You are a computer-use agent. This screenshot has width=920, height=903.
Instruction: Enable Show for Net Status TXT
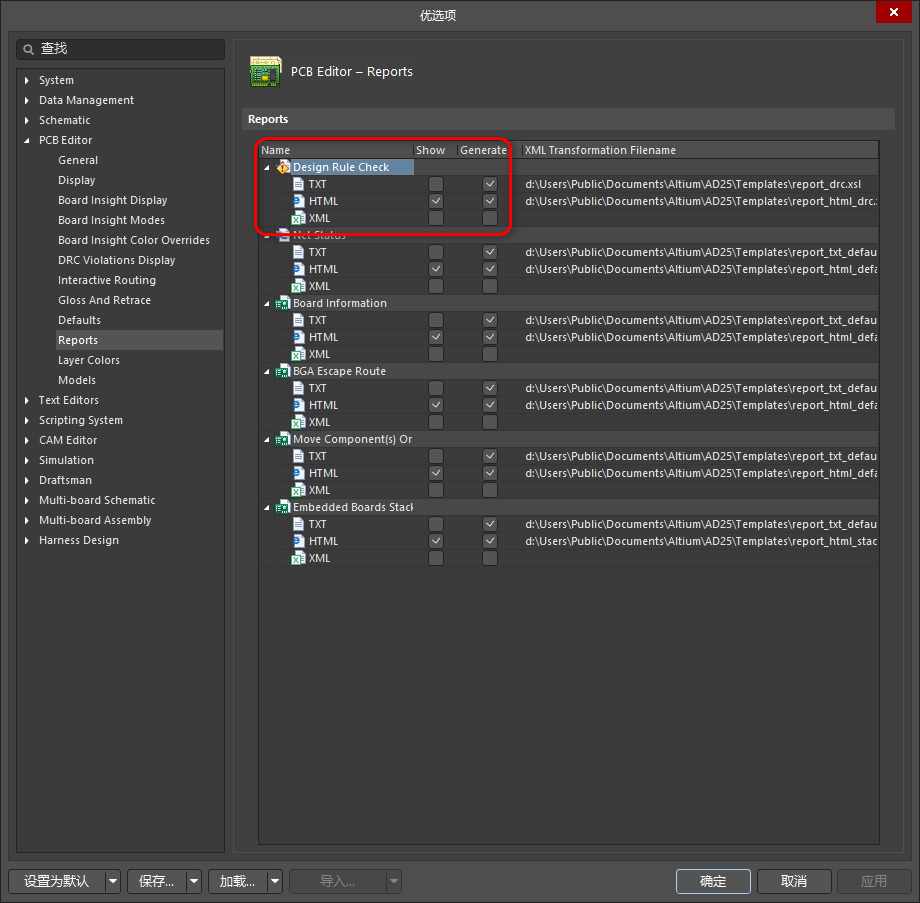coord(436,252)
